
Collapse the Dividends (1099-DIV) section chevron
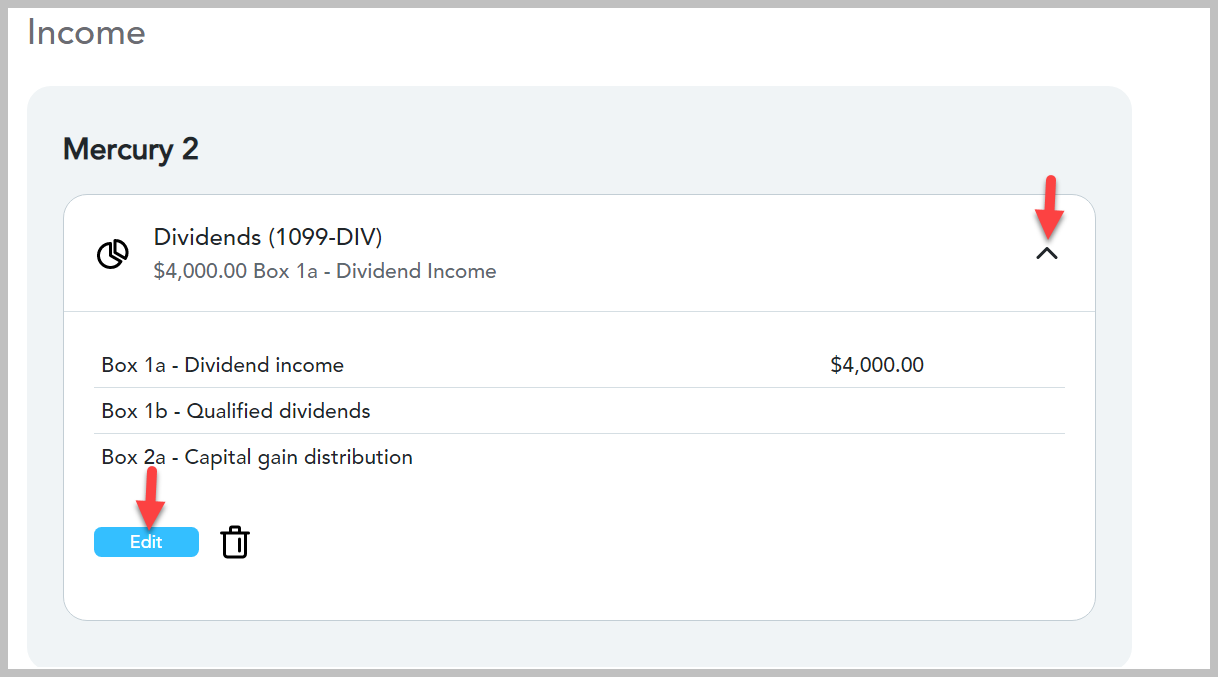coord(1047,254)
